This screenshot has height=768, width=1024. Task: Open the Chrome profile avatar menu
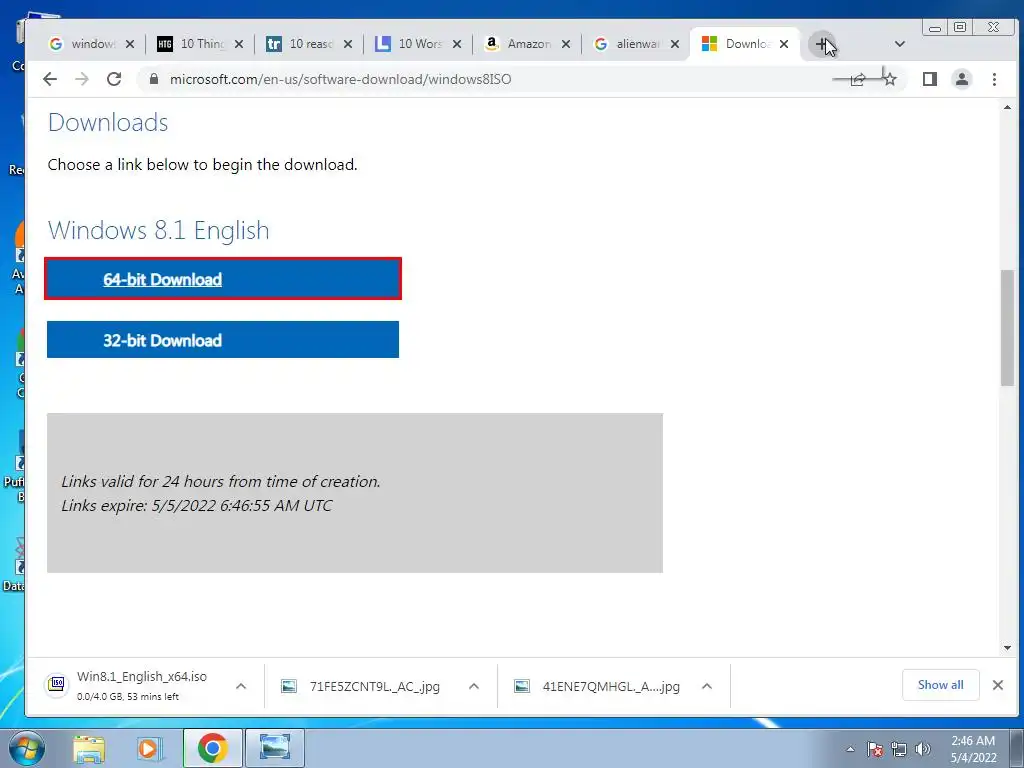[x=961, y=79]
